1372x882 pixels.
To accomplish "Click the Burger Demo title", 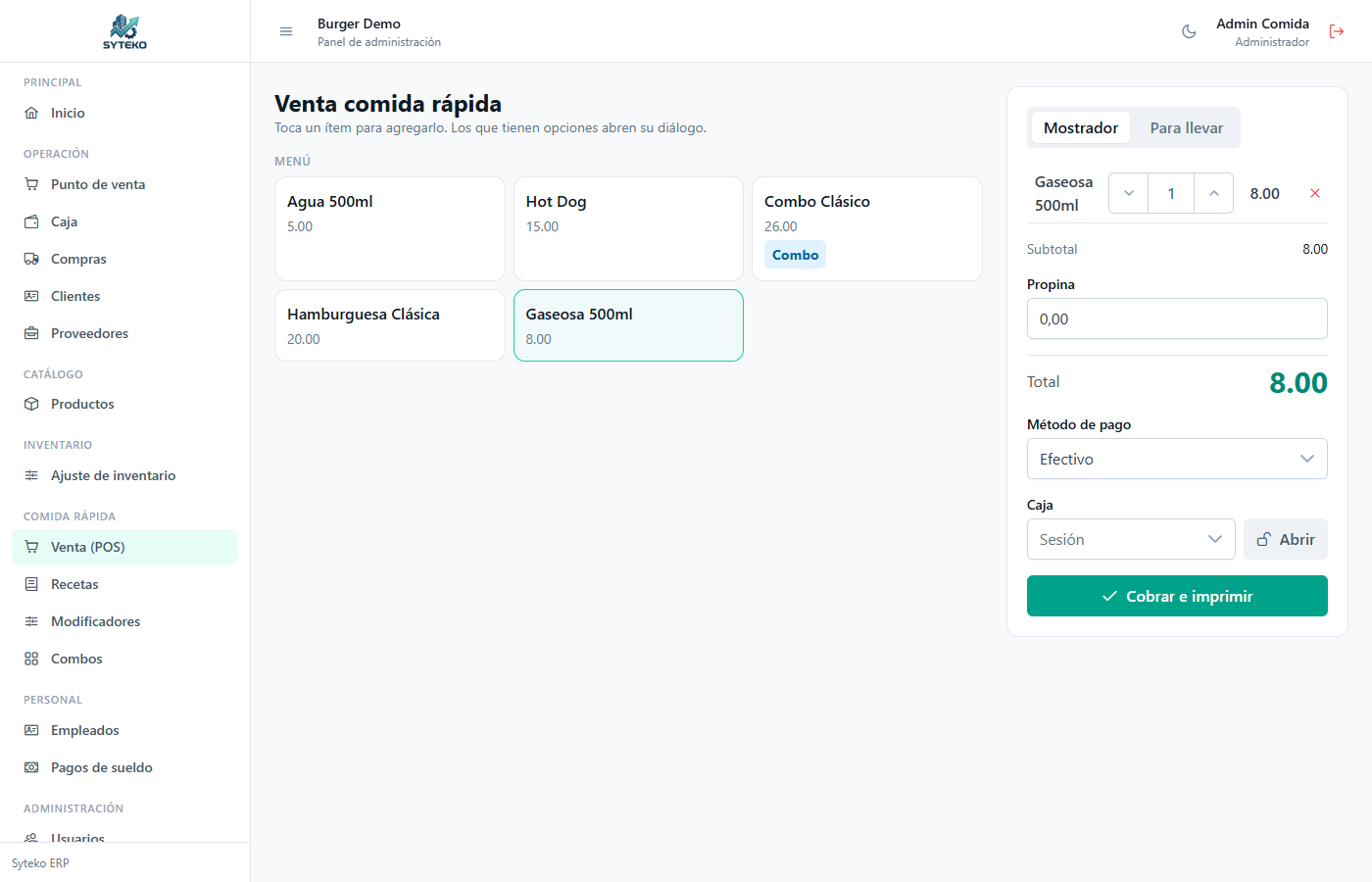I will click(359, 24).
